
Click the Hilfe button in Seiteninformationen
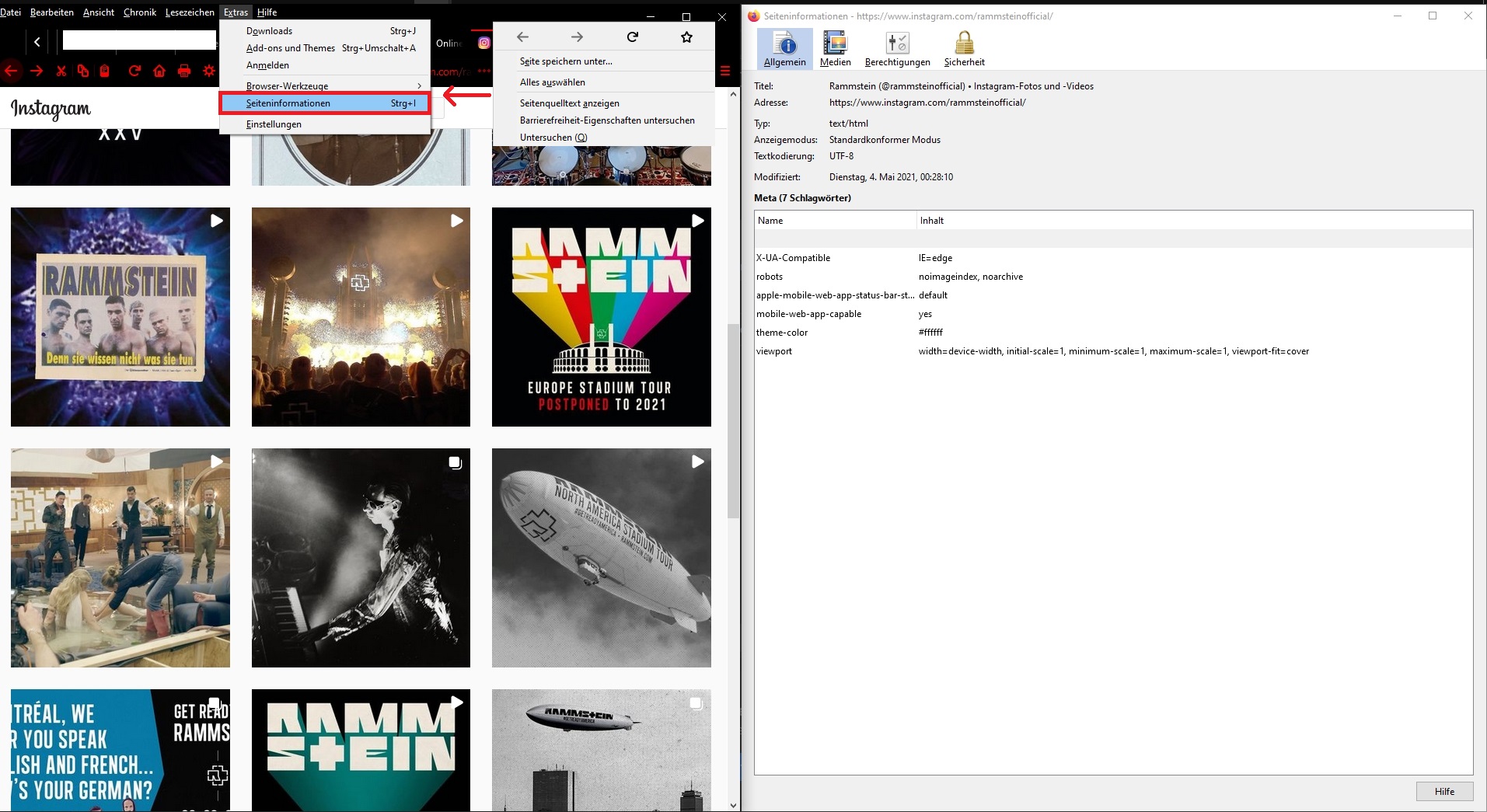(1444, 791)
